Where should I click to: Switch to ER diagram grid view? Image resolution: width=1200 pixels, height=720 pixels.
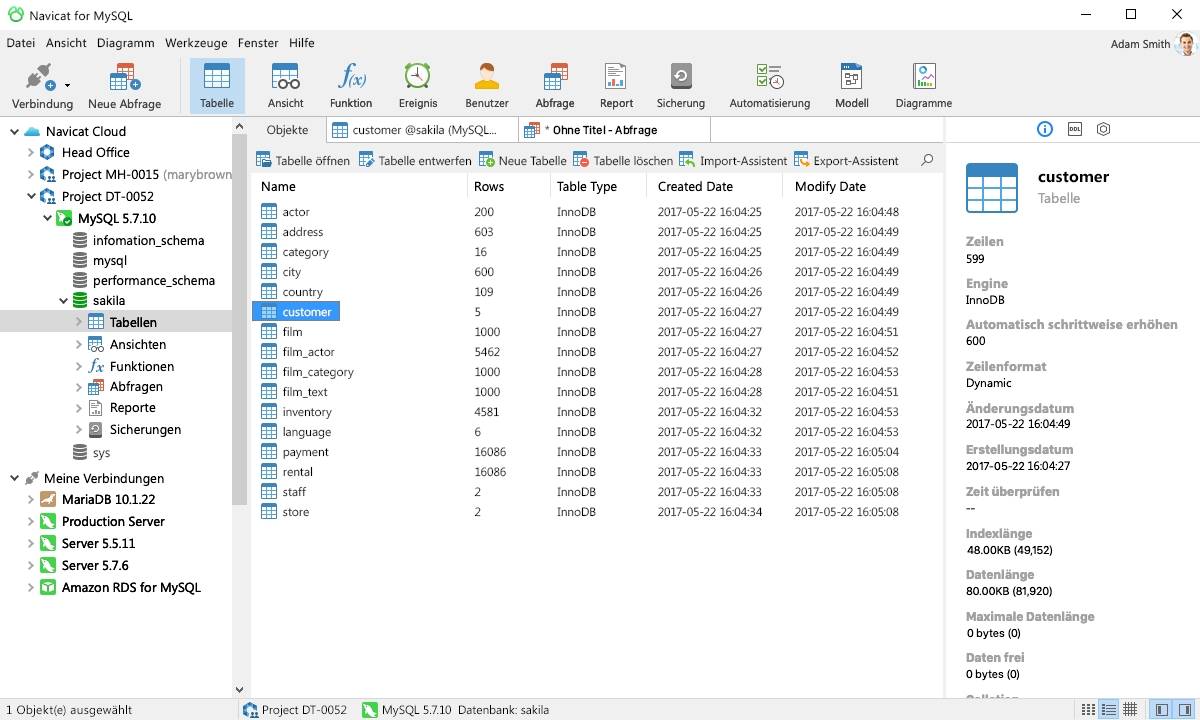pos(1130,709)
